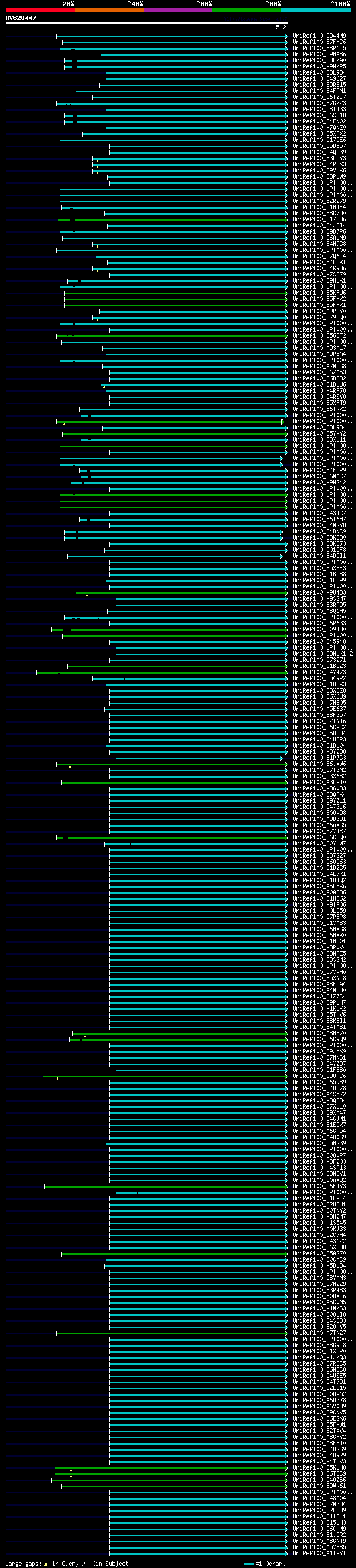
Task: Select label UniRef100_B7G223
Action: click(x=319, y=103)
